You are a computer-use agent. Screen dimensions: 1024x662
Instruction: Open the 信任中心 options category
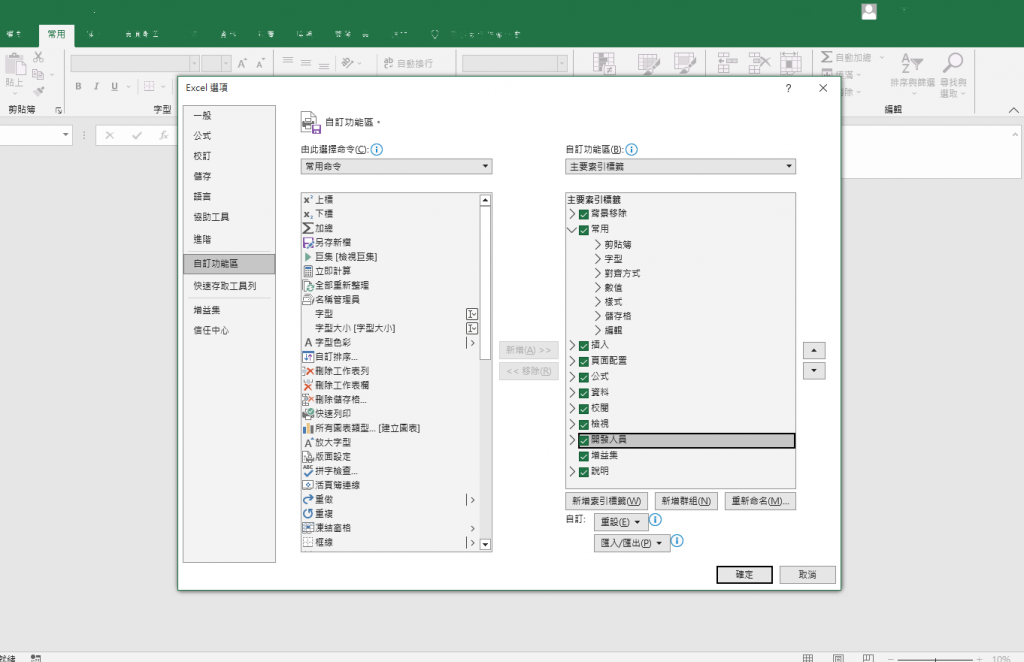(229, 330)
